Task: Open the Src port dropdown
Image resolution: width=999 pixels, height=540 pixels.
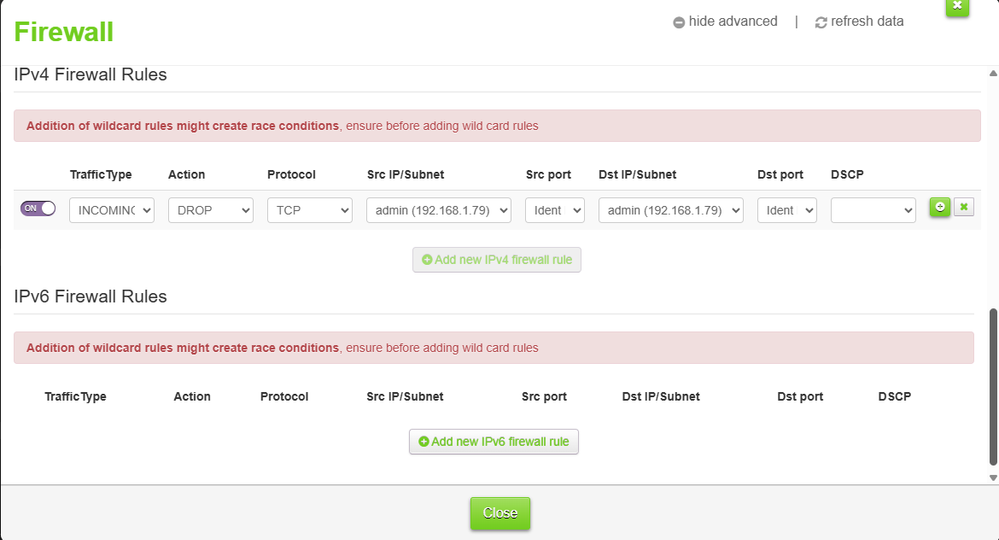Action: coord(554,210)
